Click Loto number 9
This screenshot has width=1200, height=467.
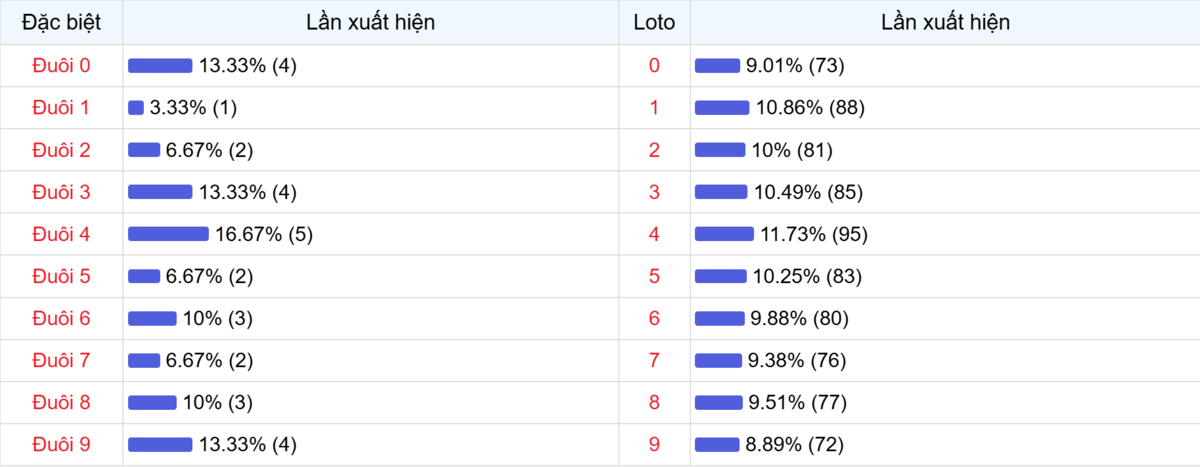tap(654, 444)
